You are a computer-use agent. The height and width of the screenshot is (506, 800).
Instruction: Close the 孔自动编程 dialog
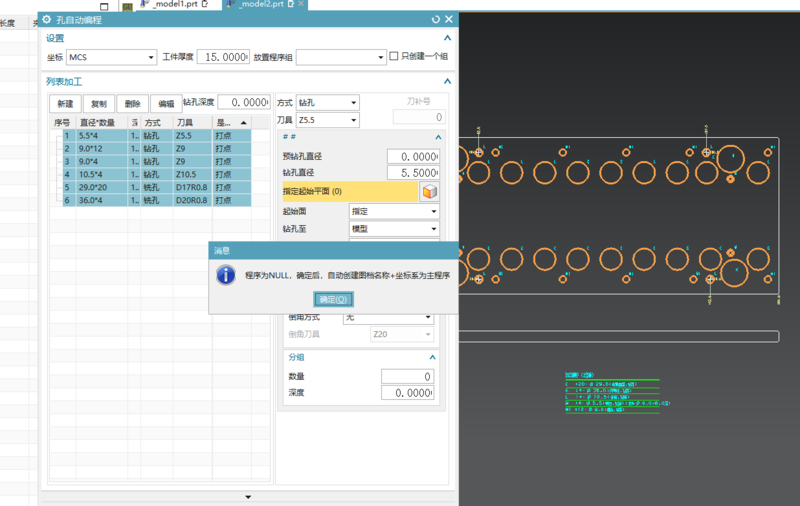coord(449,19)
